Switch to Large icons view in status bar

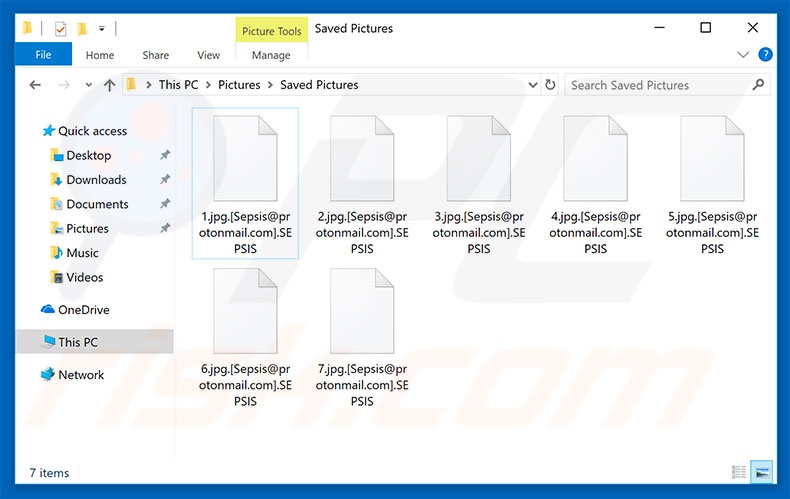pyautogui.click(x=761, y=472)
